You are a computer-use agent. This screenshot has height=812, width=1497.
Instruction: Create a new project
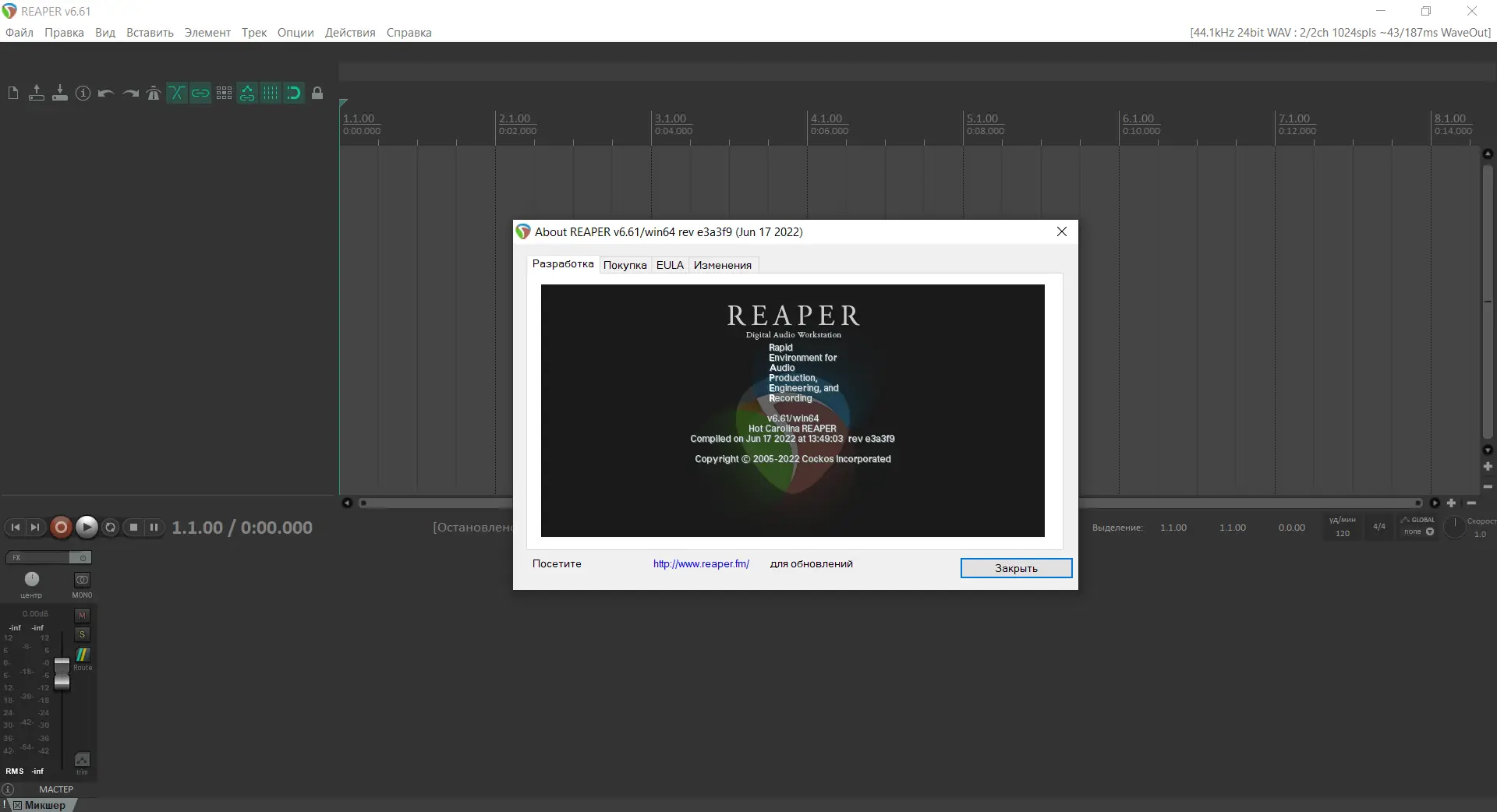click(13, 93)
